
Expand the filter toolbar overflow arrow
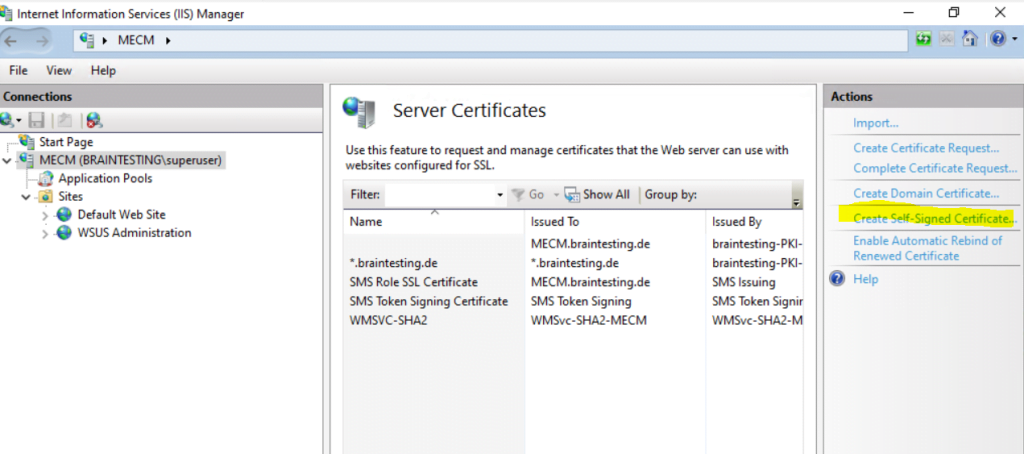coord(796,203)
